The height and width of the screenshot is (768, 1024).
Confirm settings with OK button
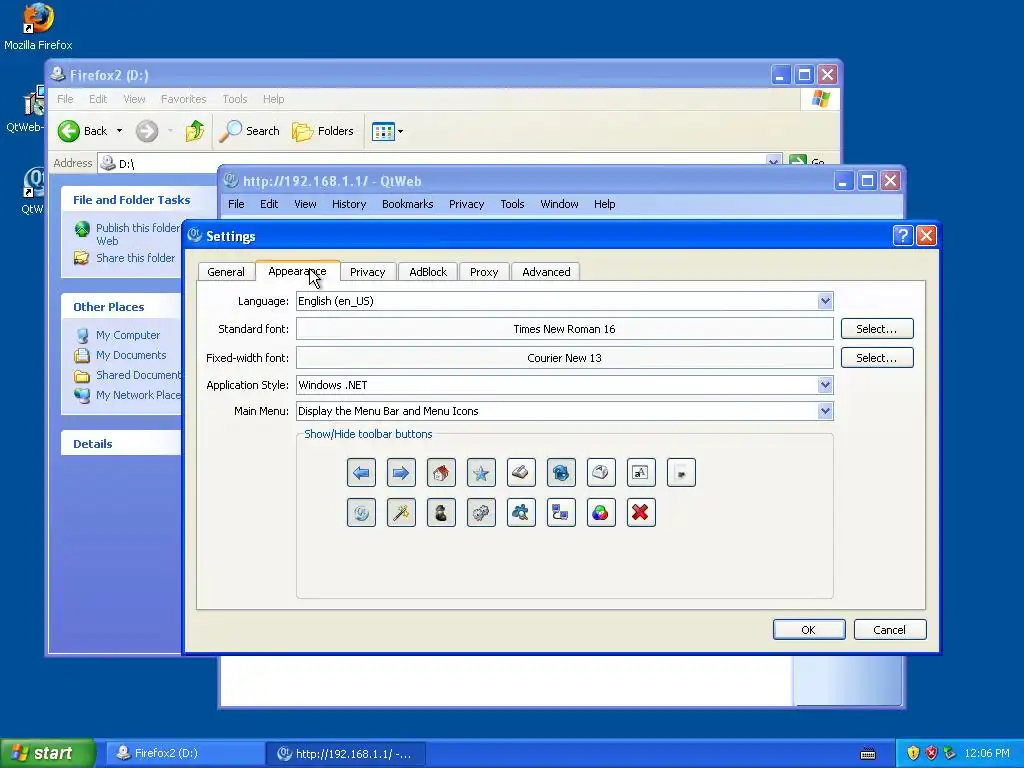(x=808, y=630)
